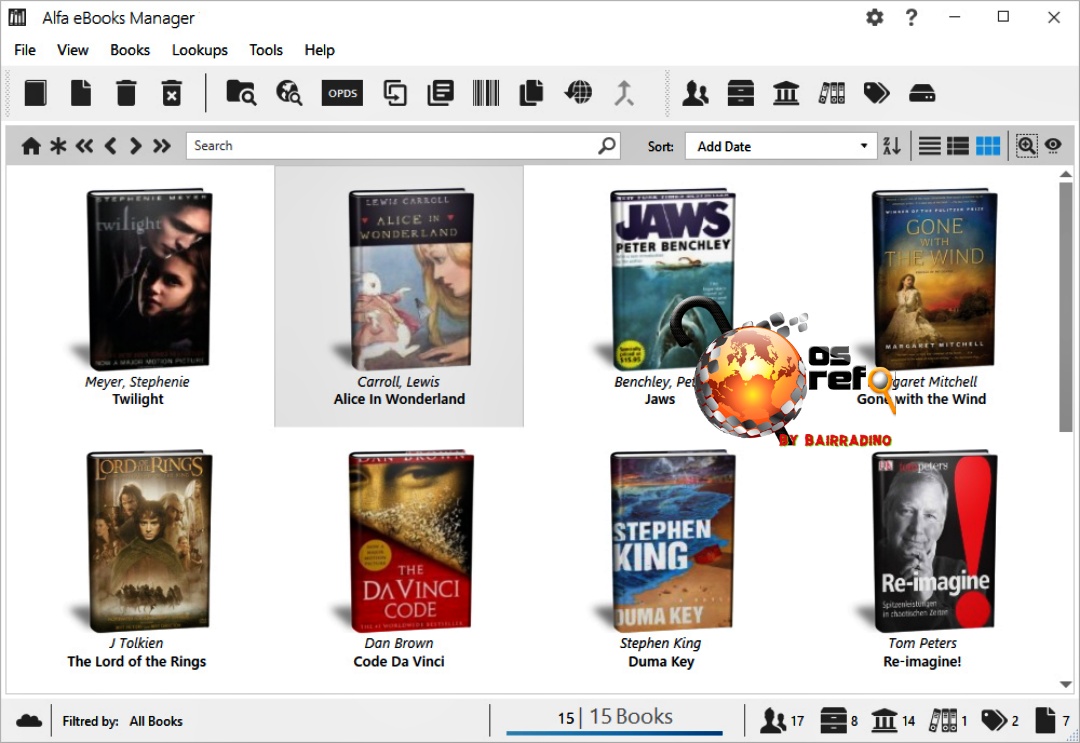Go to previous page arrow
The height and width of the screenshot is (743, 1080).
point(110,146)
